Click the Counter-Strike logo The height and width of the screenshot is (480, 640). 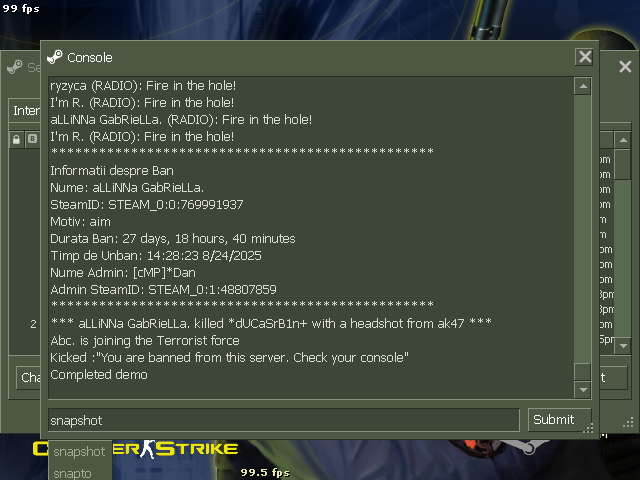coord(136,449)
